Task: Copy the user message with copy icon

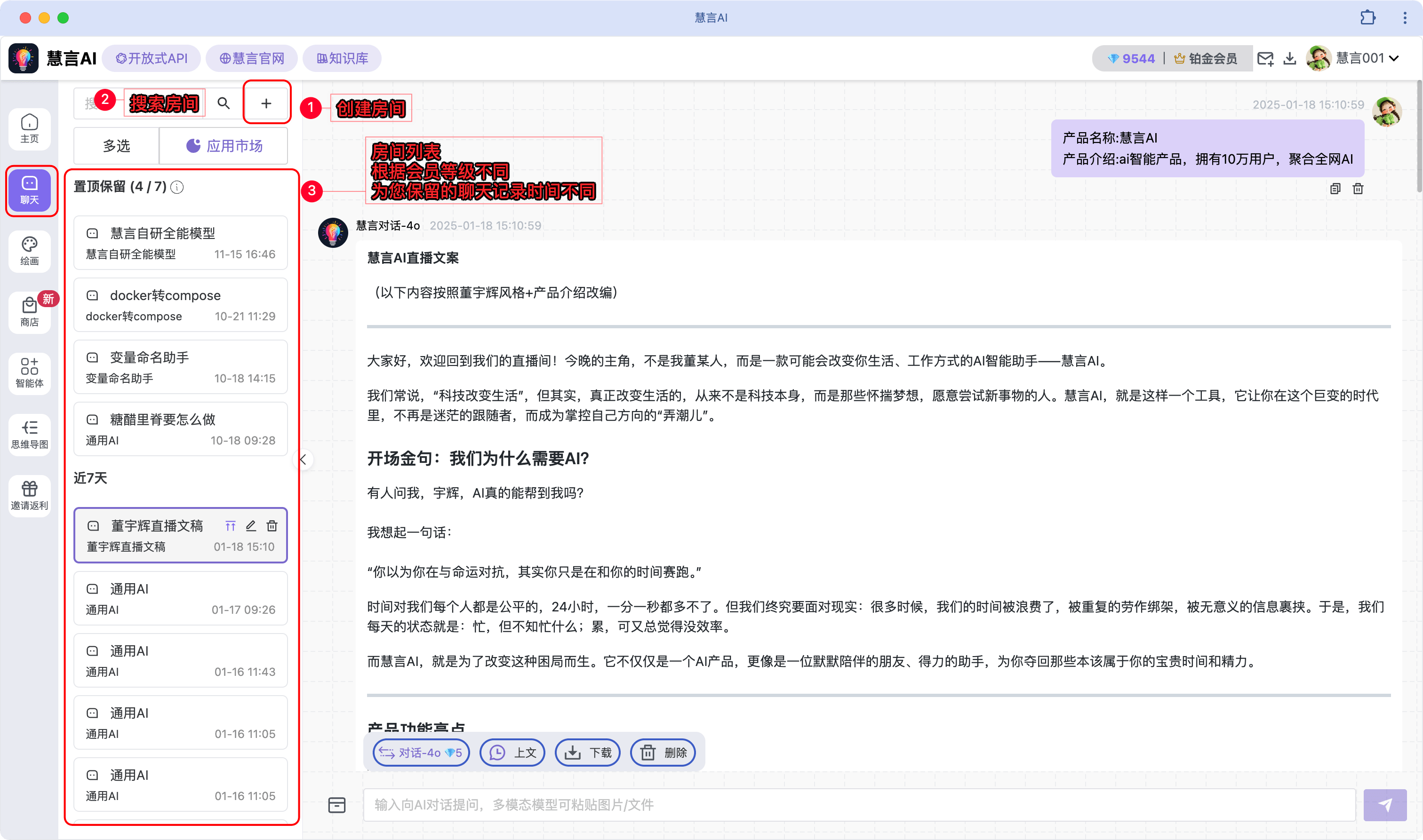Action: pyautogui.click(x=1335, y=189)
